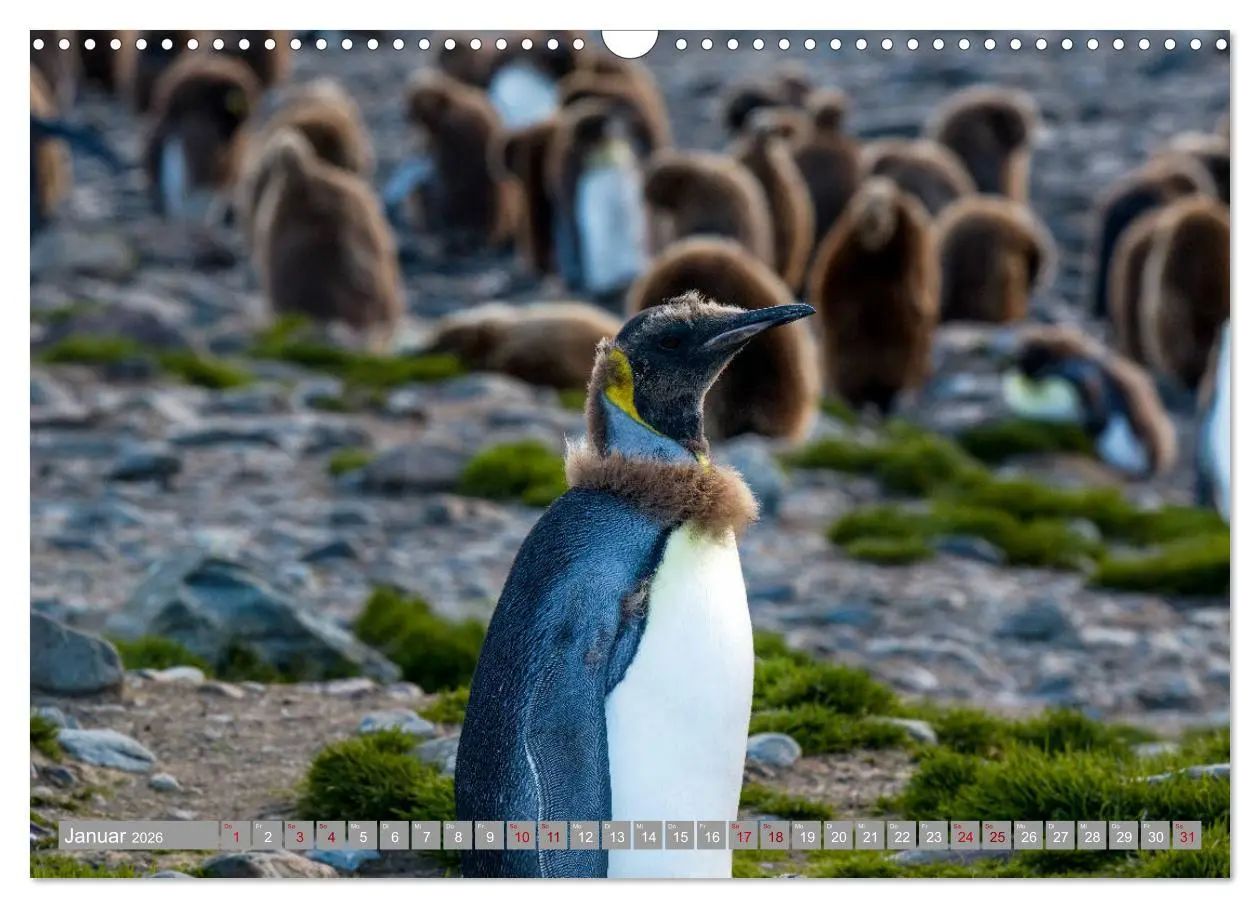Select day 16 in the calendar strip

click(711, 835)
